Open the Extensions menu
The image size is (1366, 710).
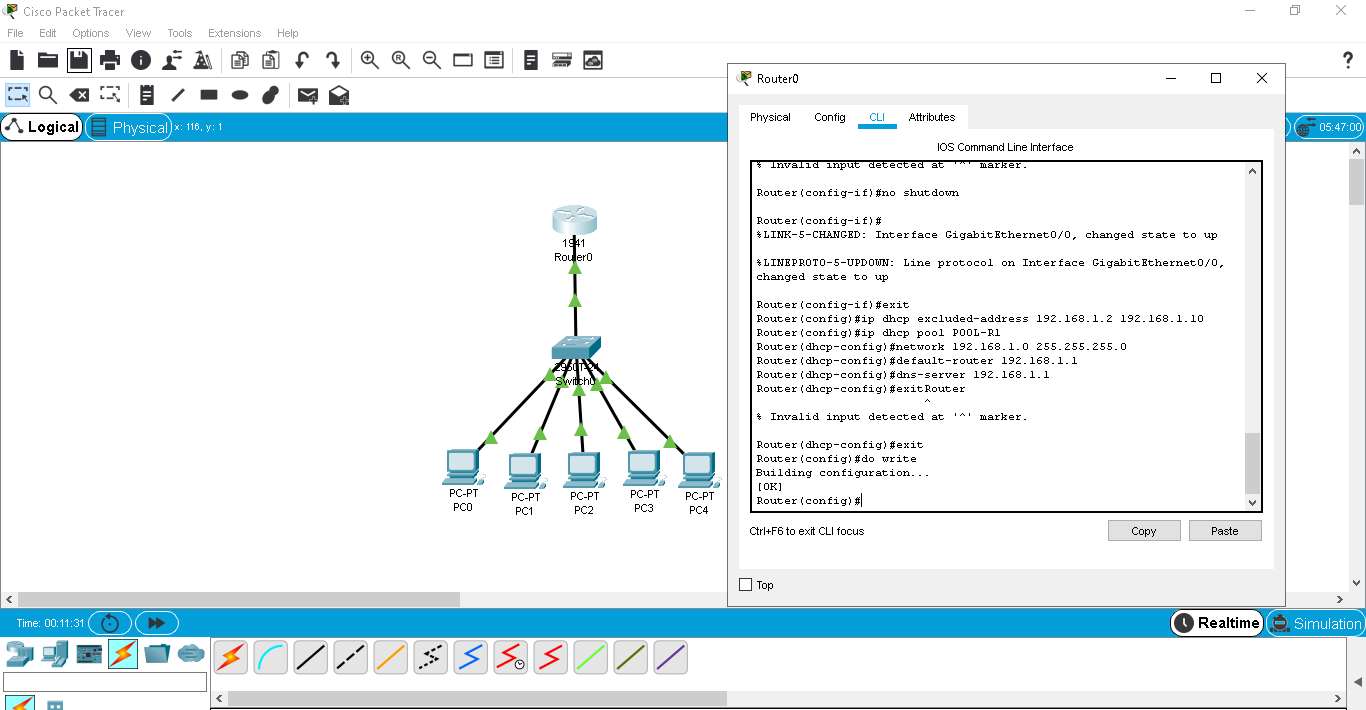[235, 33]
